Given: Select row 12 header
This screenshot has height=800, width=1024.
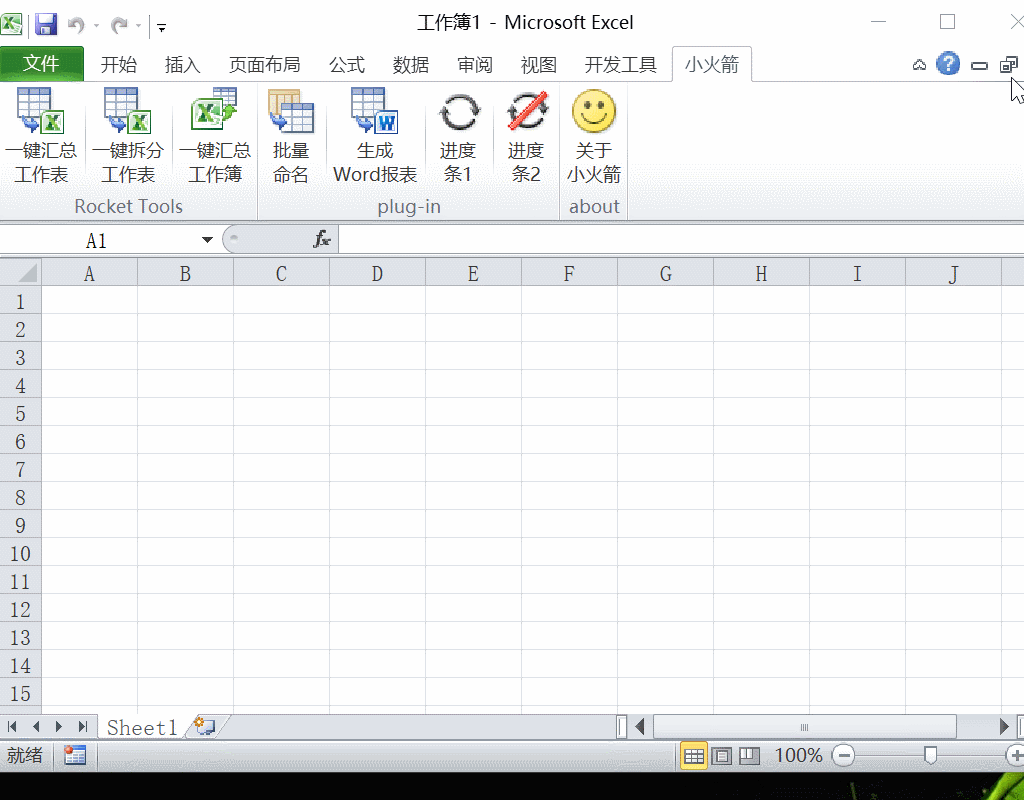Looking at the screenshot, I should pos(21,609).
